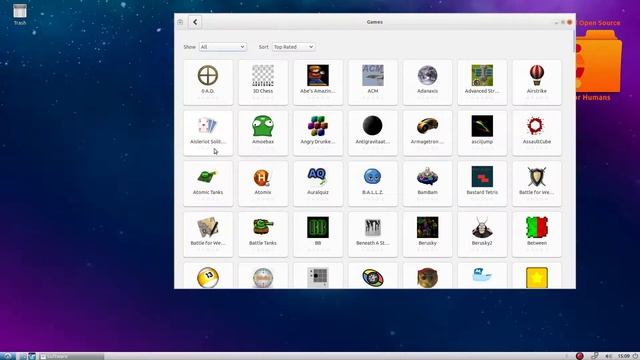Screen dimensions: 640x360
Task: Select the Airstrike balloon game
Action: click(537, 82)
